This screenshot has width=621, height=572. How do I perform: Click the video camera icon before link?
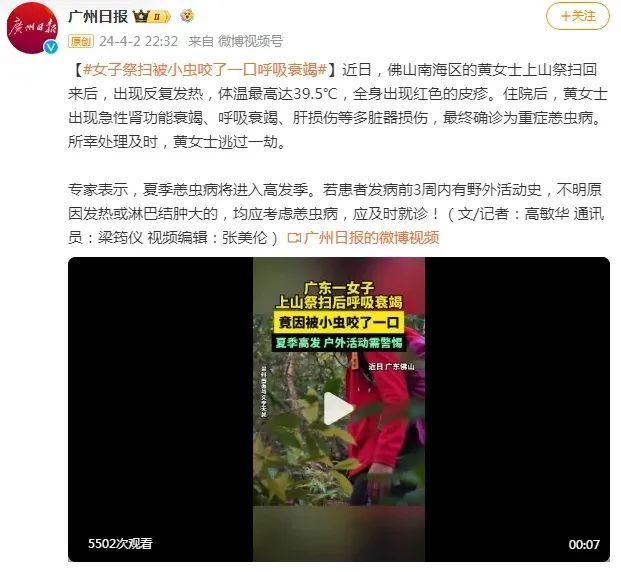tap(294, 238)
